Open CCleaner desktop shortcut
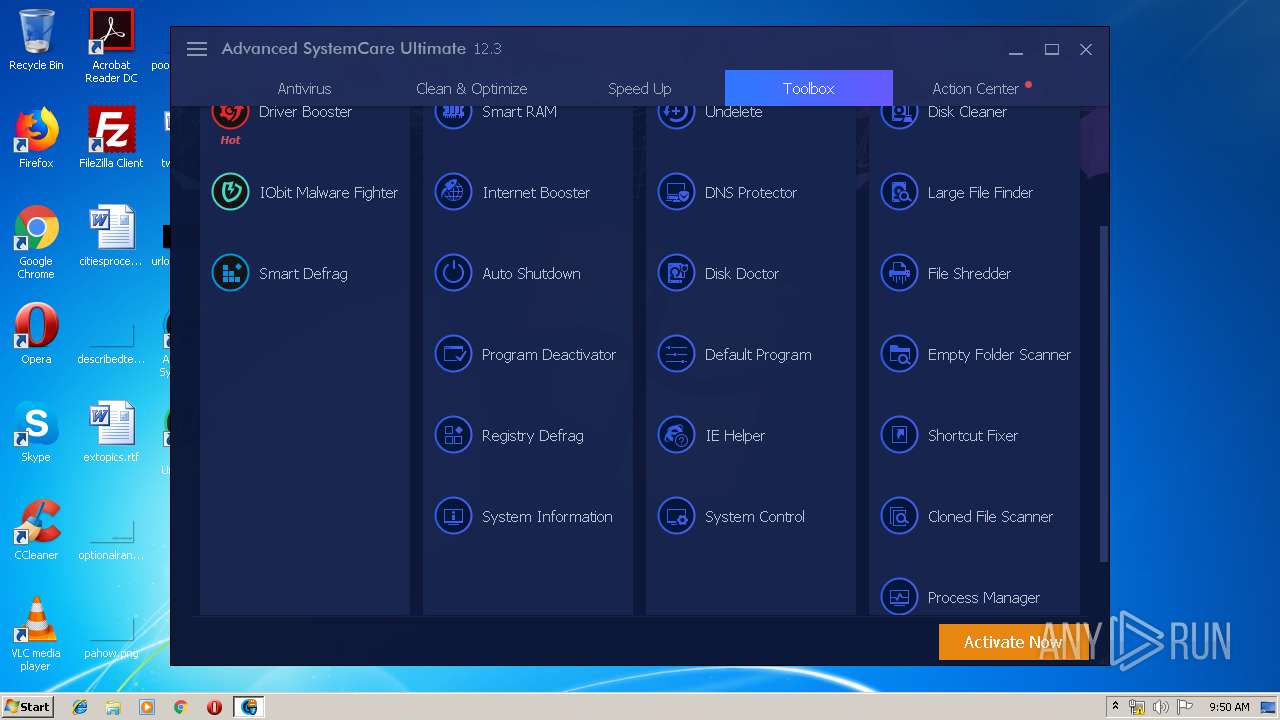Viewport: 1280px width, 720px height. (36, 530)
